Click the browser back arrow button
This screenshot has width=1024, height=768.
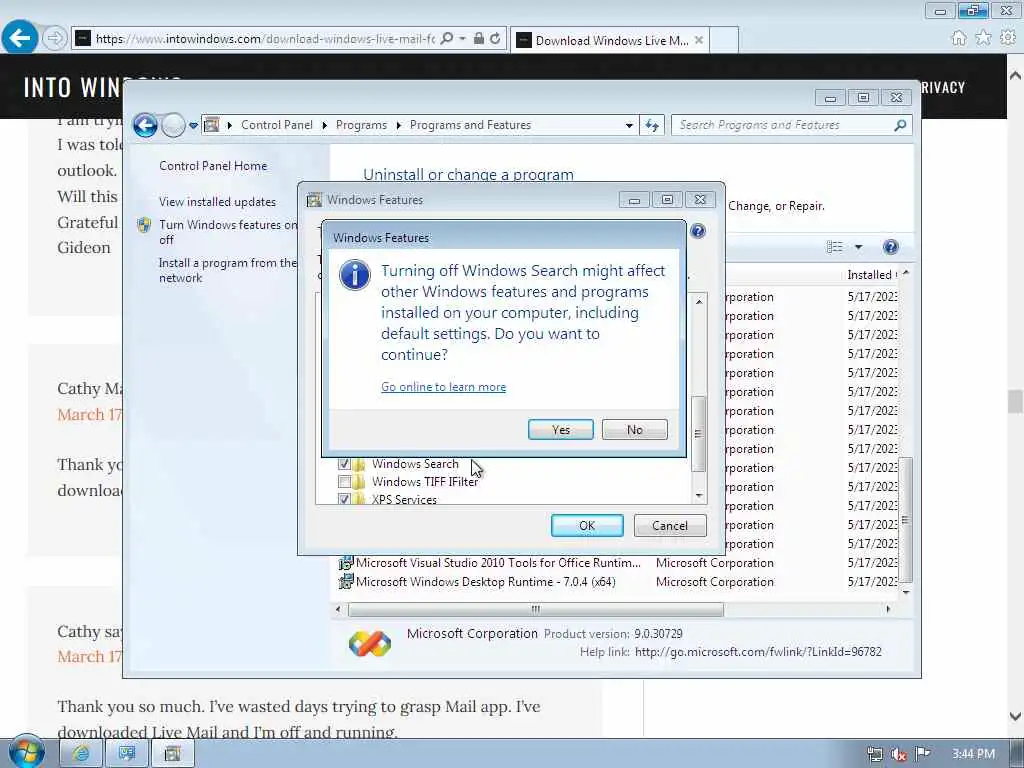(x=20, y=38)
